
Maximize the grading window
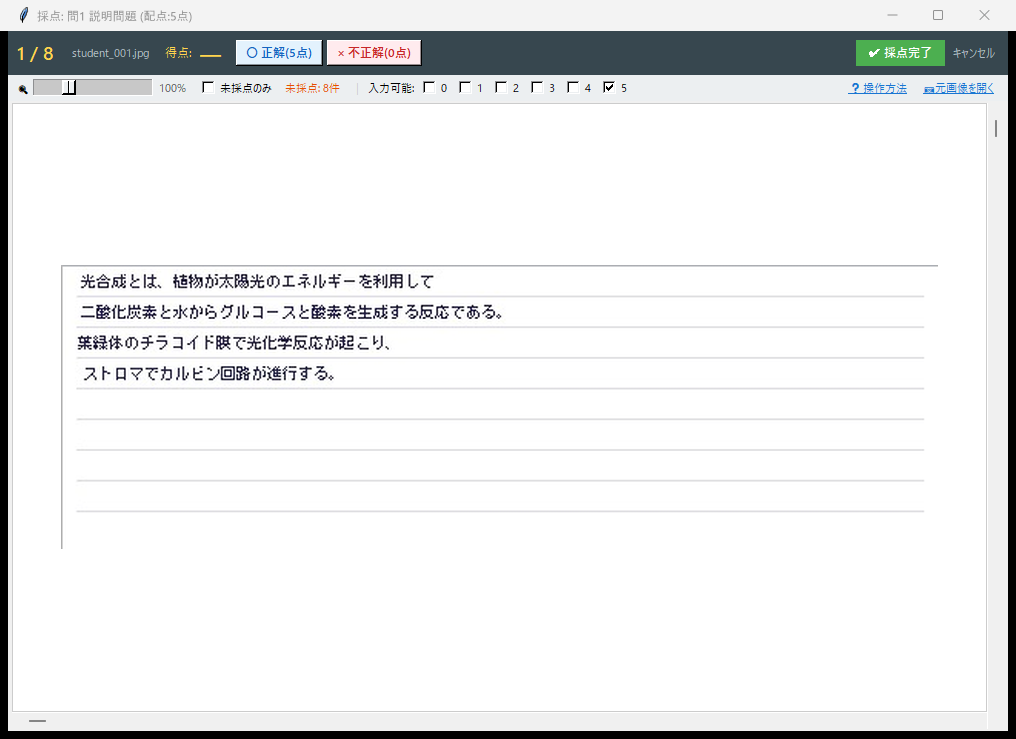click(x=938, y=15)
